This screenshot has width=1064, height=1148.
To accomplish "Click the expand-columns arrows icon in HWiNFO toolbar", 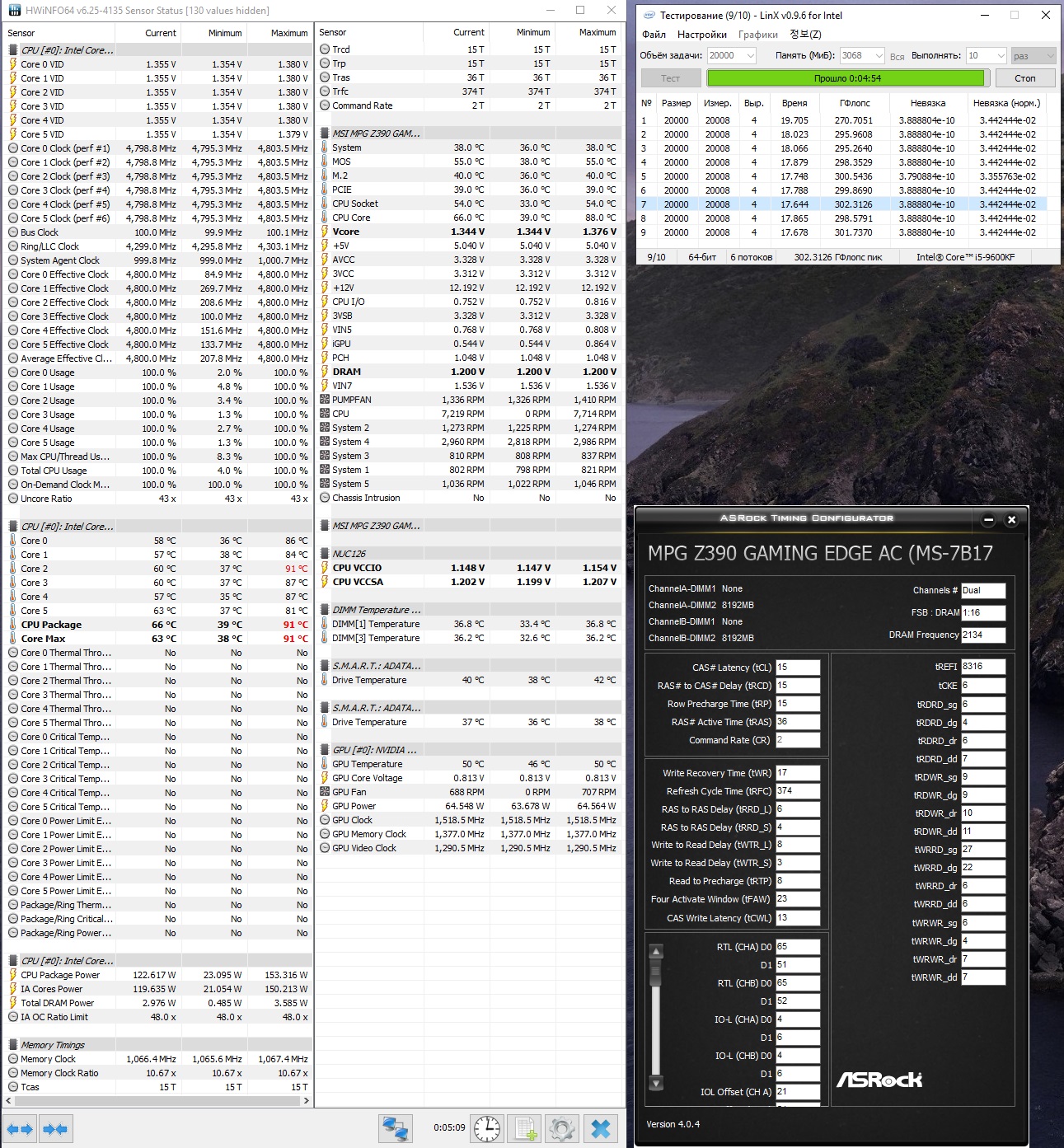I will click(x=20, y=1128).
